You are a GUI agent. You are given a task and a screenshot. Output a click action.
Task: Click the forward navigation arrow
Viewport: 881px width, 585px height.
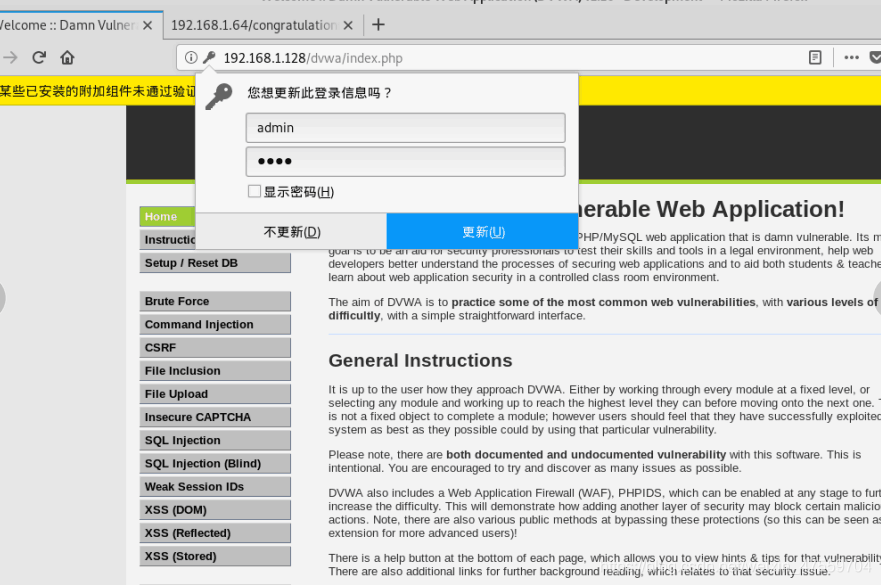pos(10,57)
